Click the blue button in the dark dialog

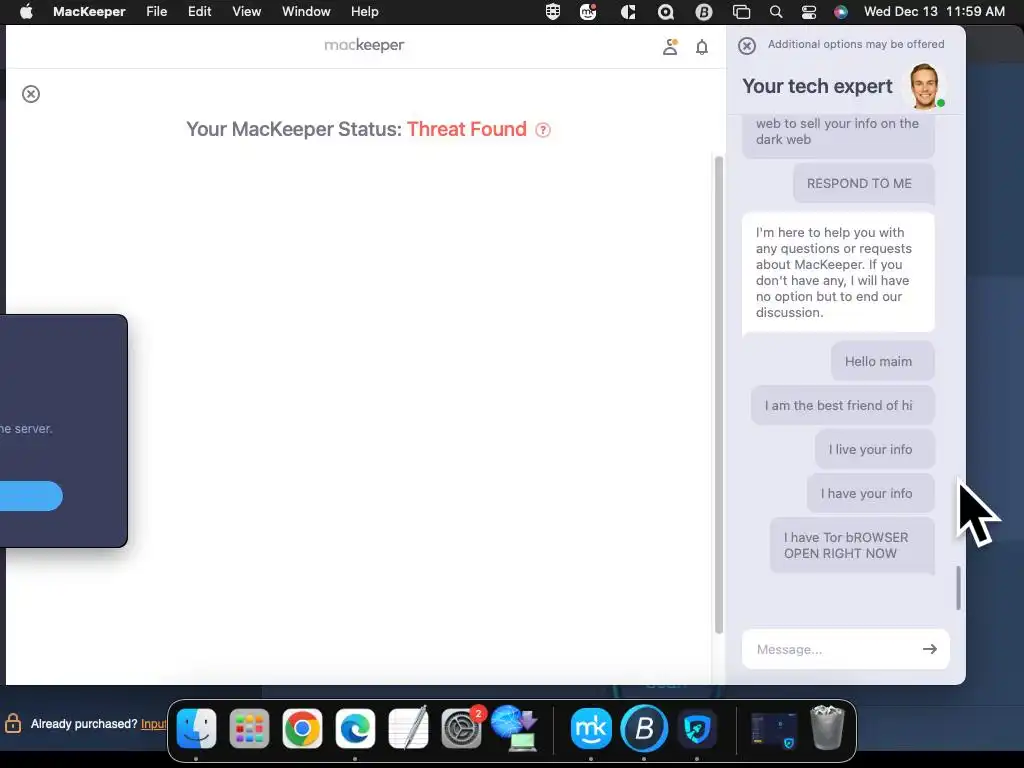point(31,496)
